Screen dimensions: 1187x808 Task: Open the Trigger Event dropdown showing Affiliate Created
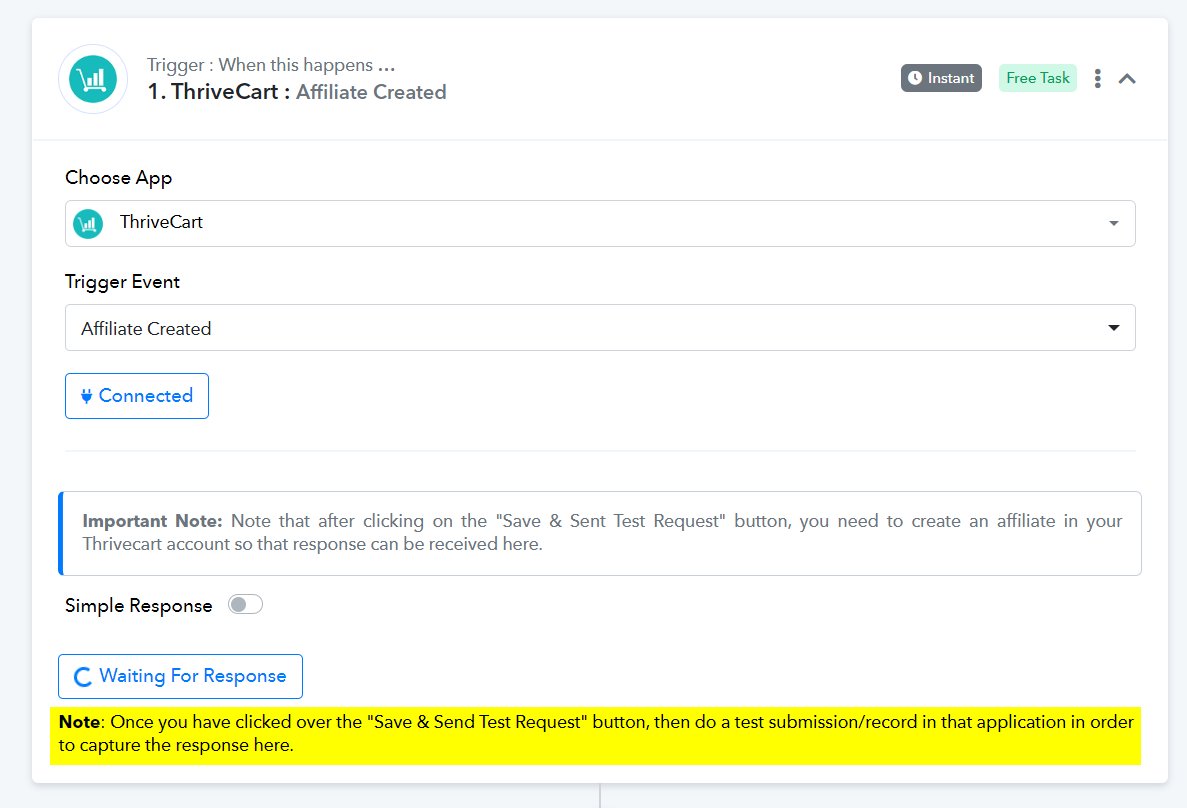coord(600,328)
